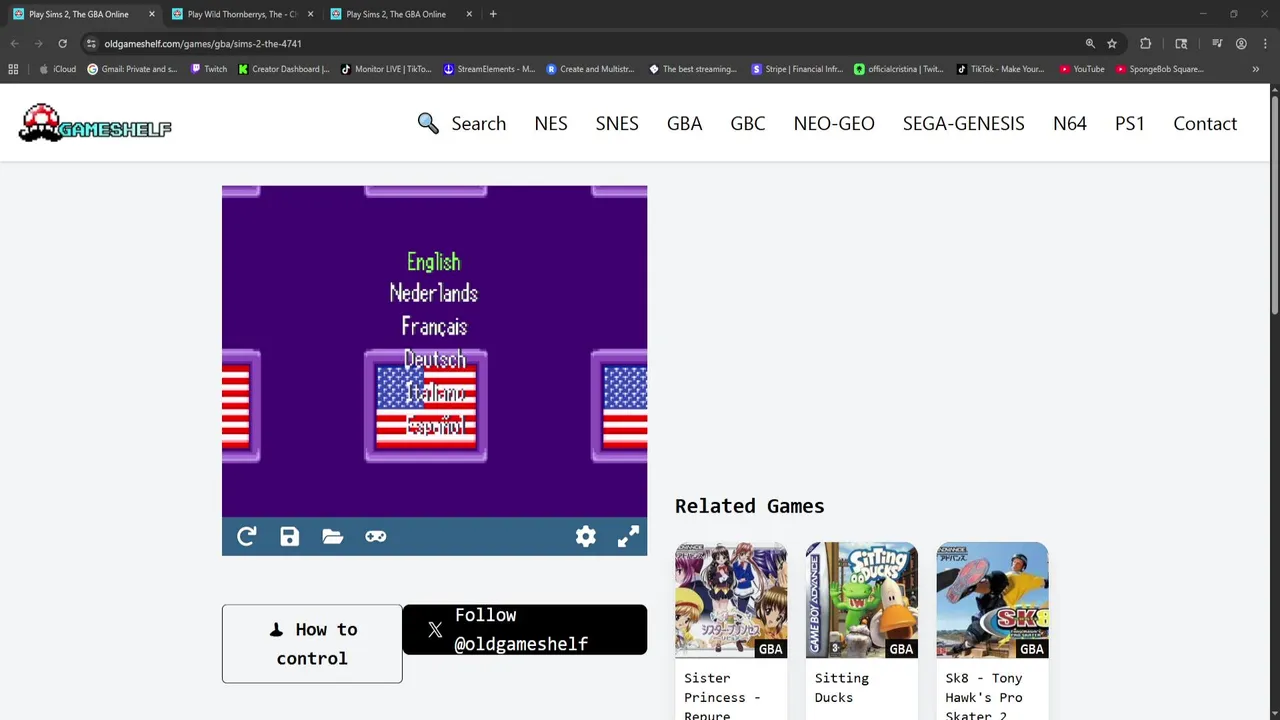Select Nederlands in the game language list
The height and width of the screenshot is (720, 1280).
coord(434,293)
